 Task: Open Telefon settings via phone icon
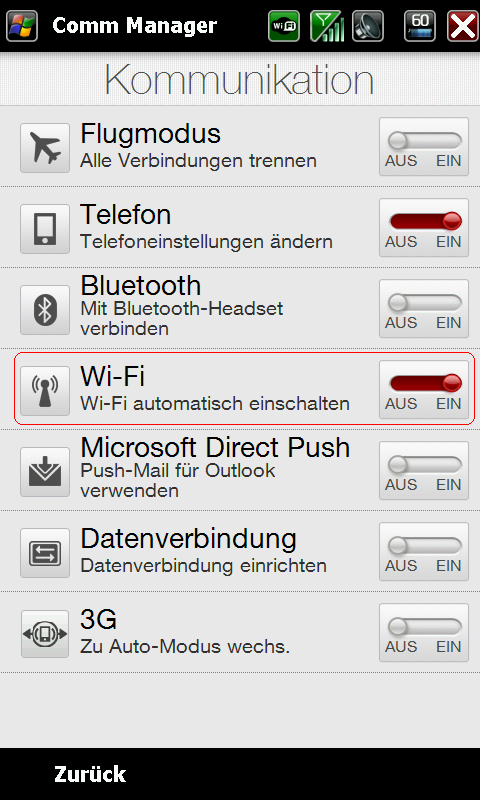pos(45,229)
